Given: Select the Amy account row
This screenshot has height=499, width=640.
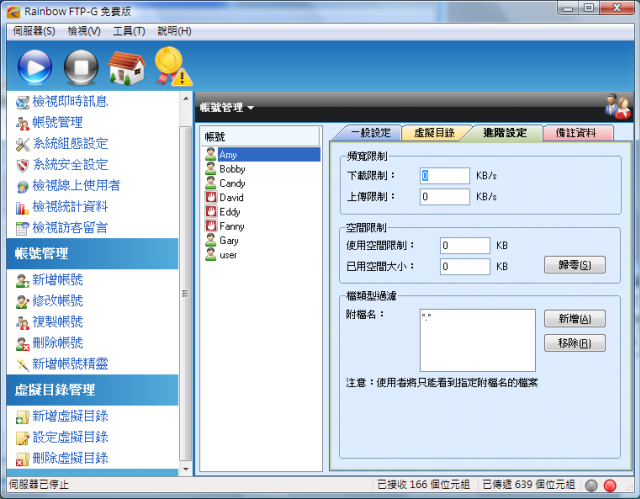Looking at the screenshot, I should click(x=262, y=155).
